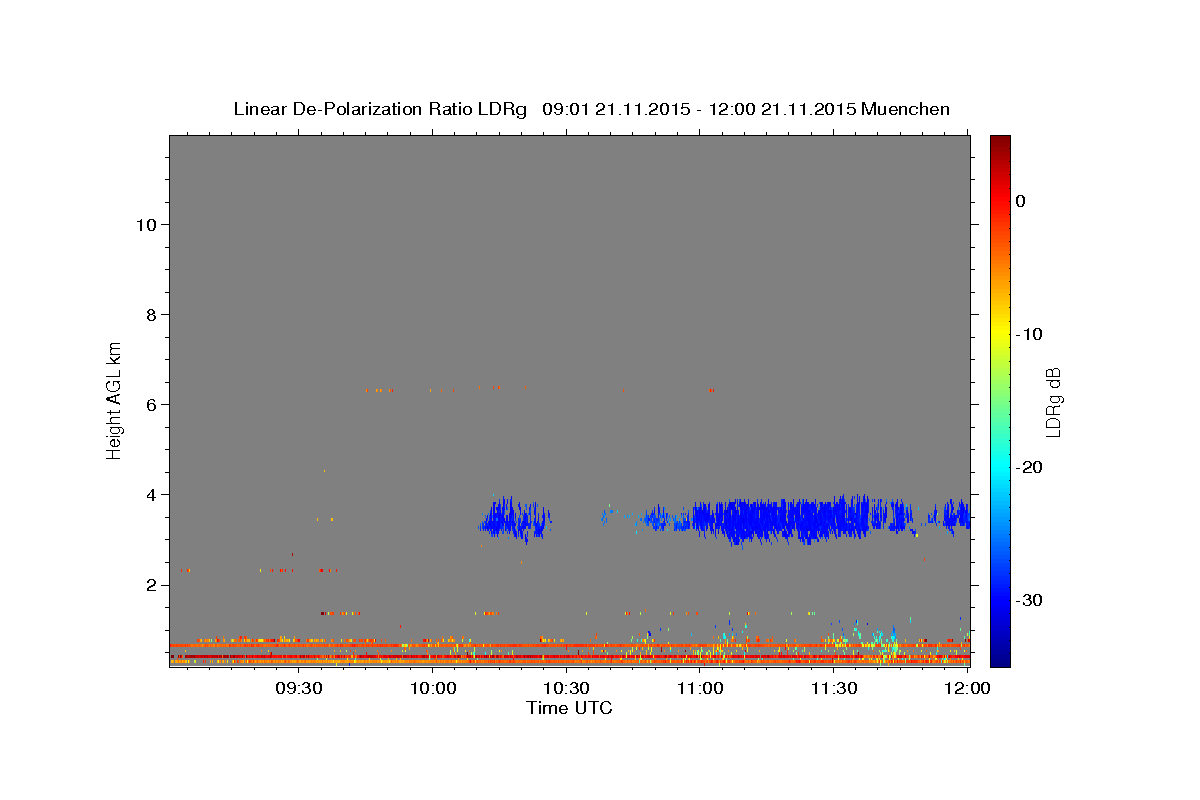Image resolution: width=1200 pixels, height=800 pixels.
Task: Click the height tick label 8
Action: (x=153, y=315)
